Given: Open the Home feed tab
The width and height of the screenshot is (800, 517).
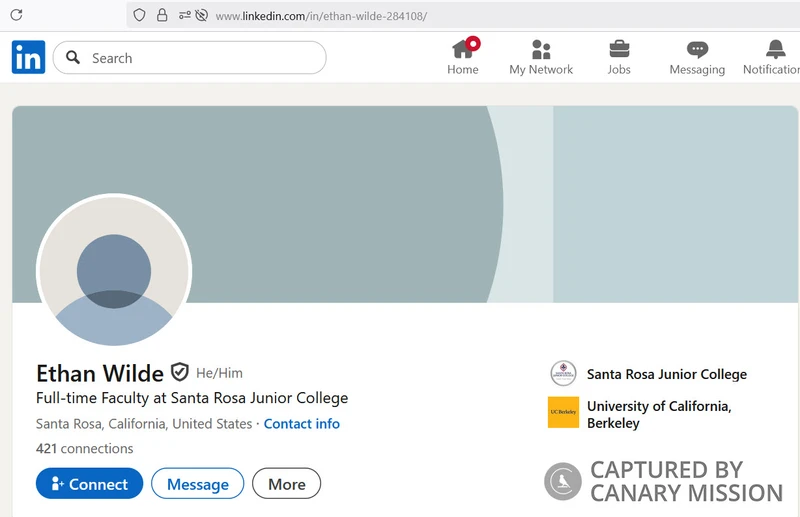Looking at the screenshot, I should click(463, 57).
